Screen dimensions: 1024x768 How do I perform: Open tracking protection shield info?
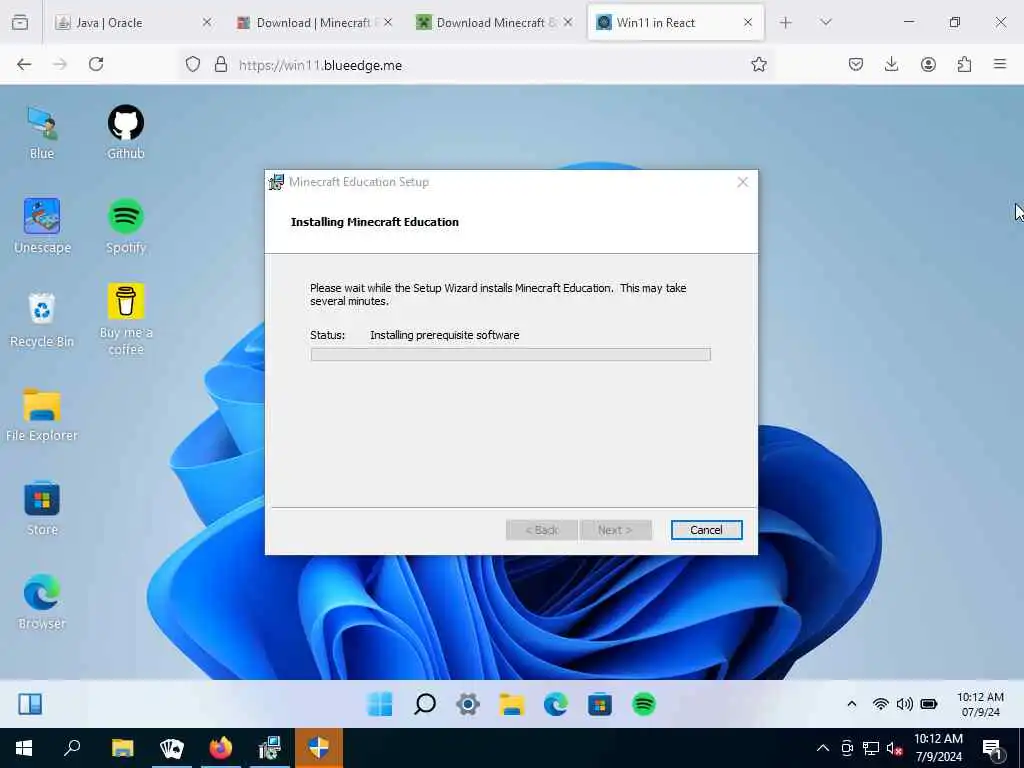coord(193,64)
